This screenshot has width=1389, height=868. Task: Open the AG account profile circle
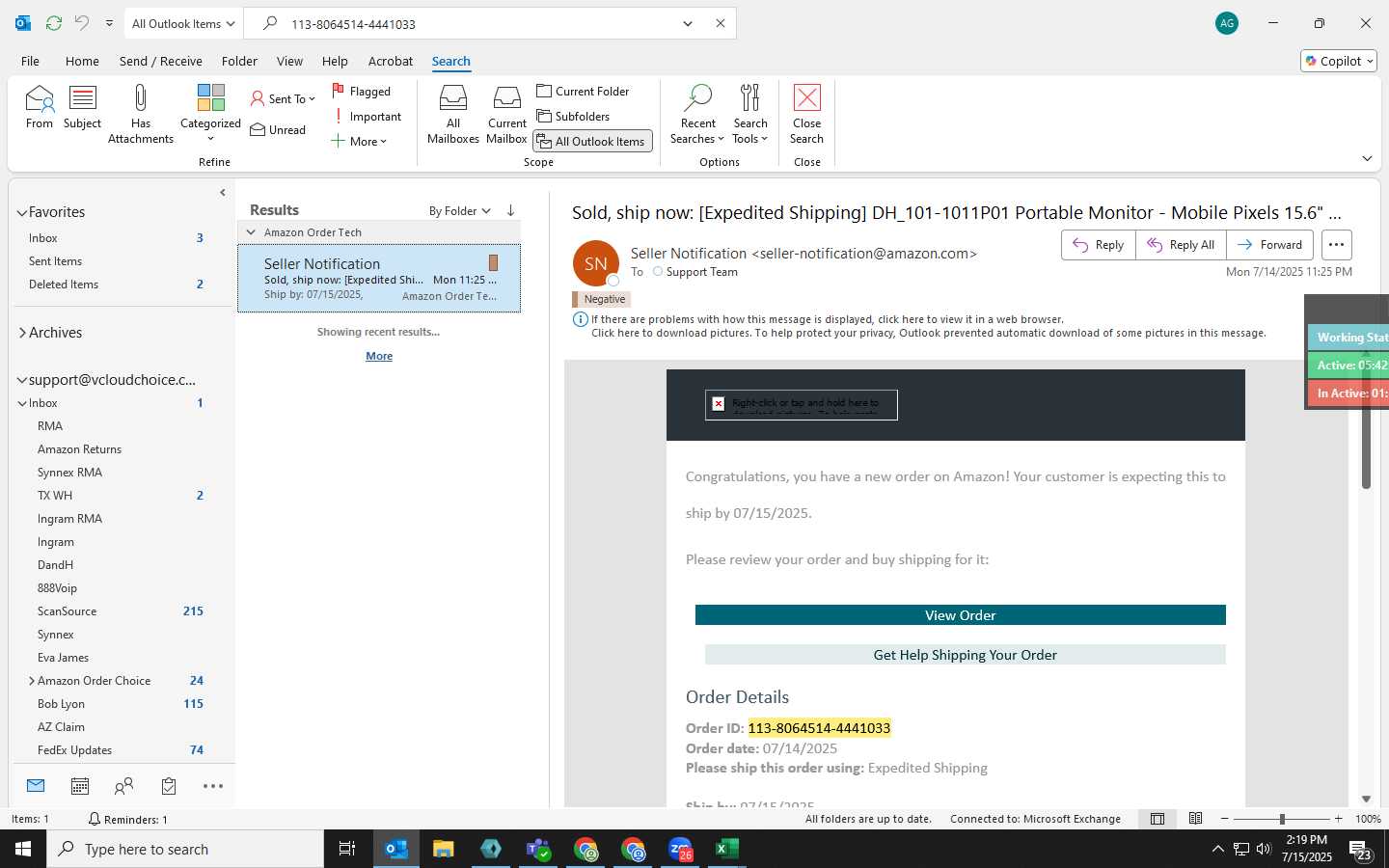tap(1227, 23)
